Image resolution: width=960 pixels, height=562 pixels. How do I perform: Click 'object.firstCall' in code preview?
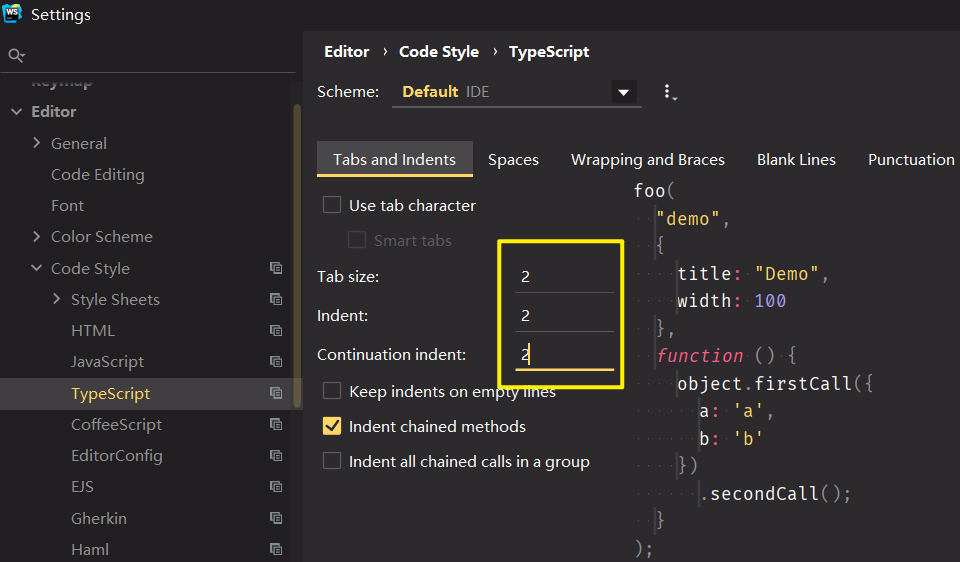[x=764, y=384]
